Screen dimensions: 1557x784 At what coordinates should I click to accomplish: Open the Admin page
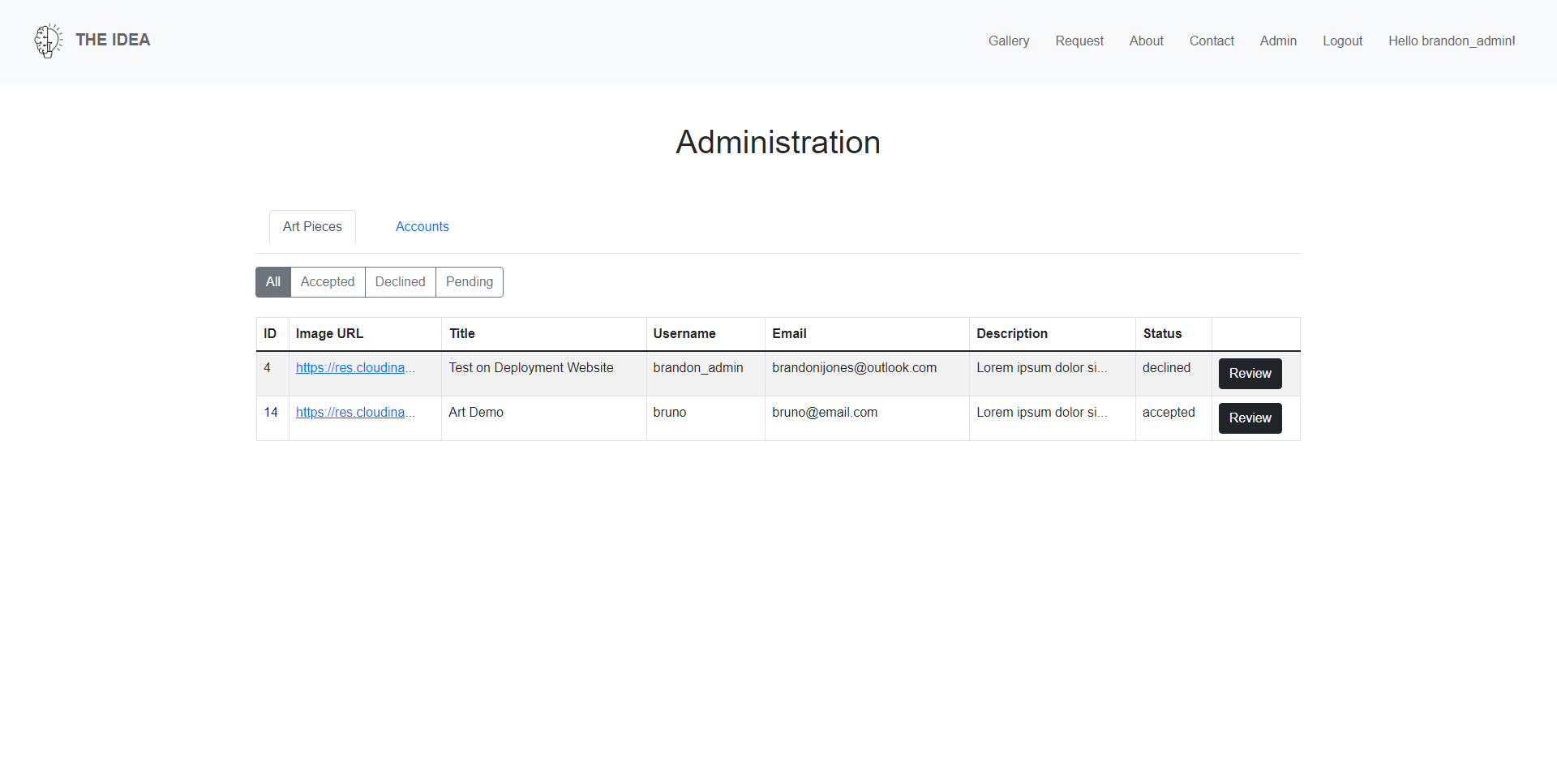(1277, 41)
